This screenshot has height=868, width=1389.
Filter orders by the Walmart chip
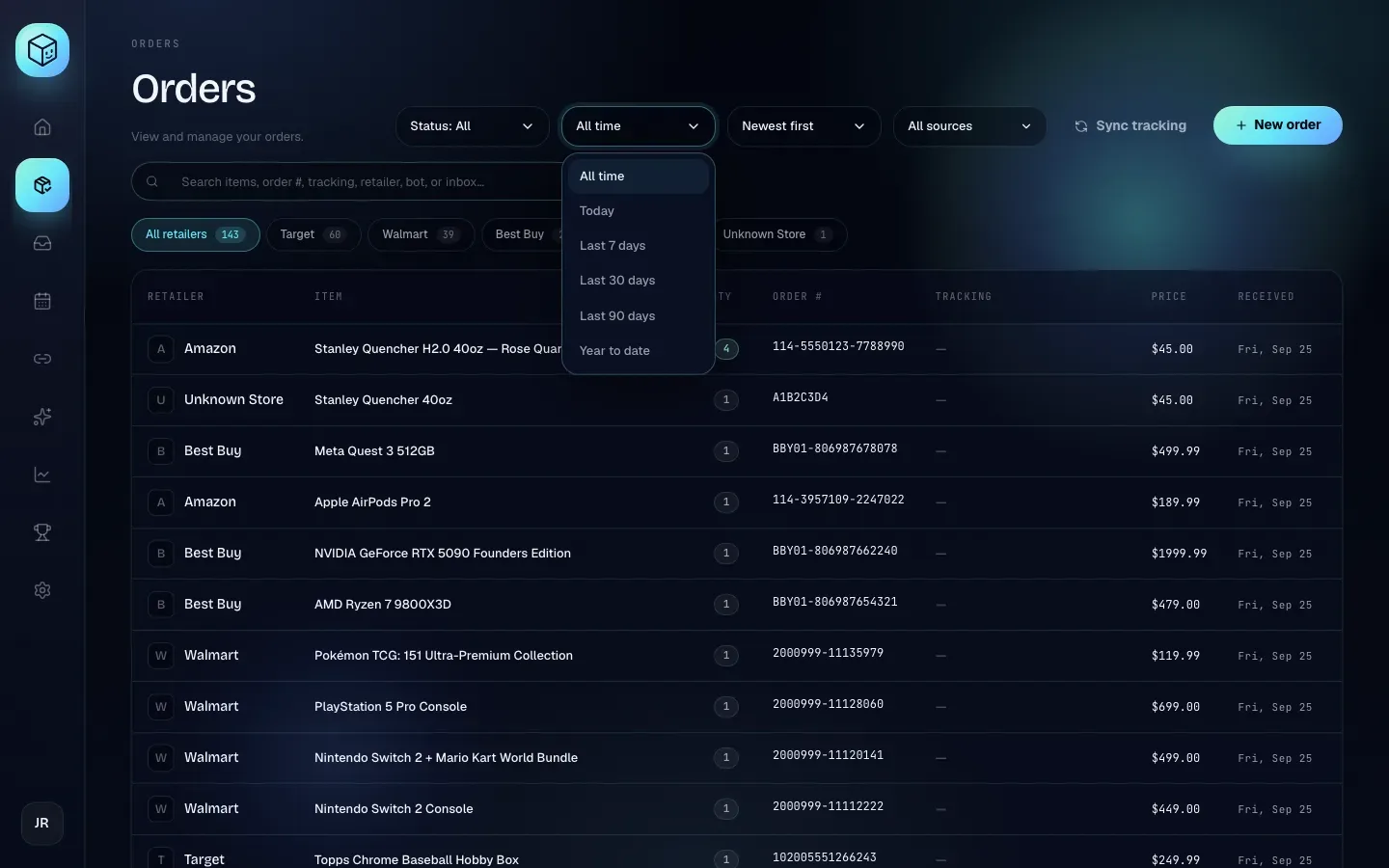(x=421, y=234)
